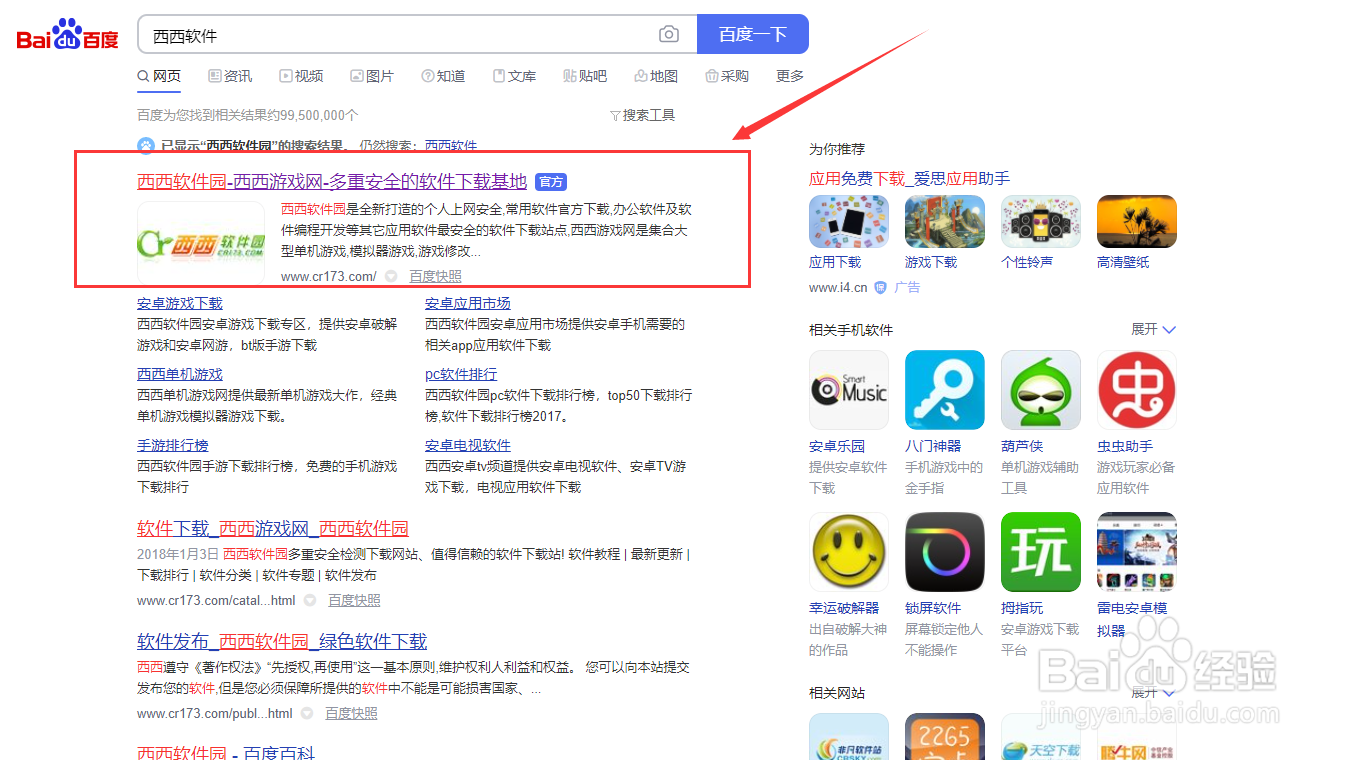Click the 拇指玩 green app icon
The width and height of the screenshot is (1353, 760).
(x=1041, y=552)
